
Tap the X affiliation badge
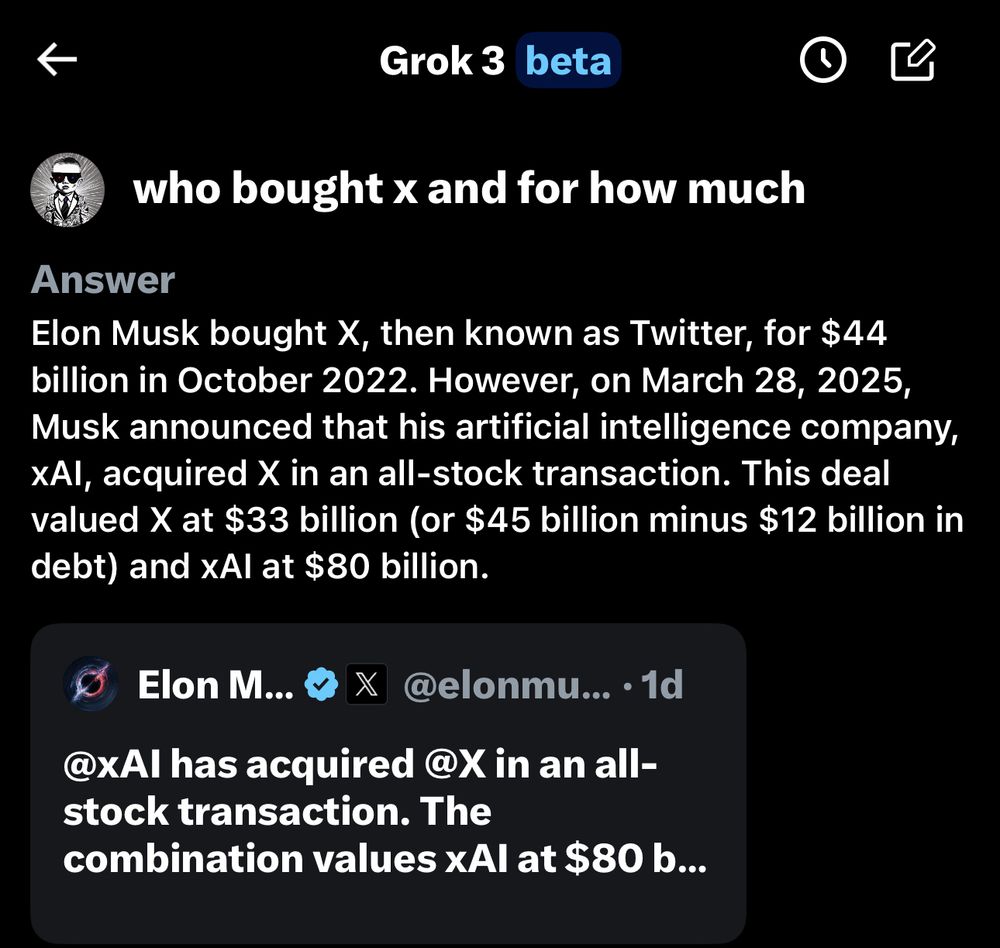(367, 685)
